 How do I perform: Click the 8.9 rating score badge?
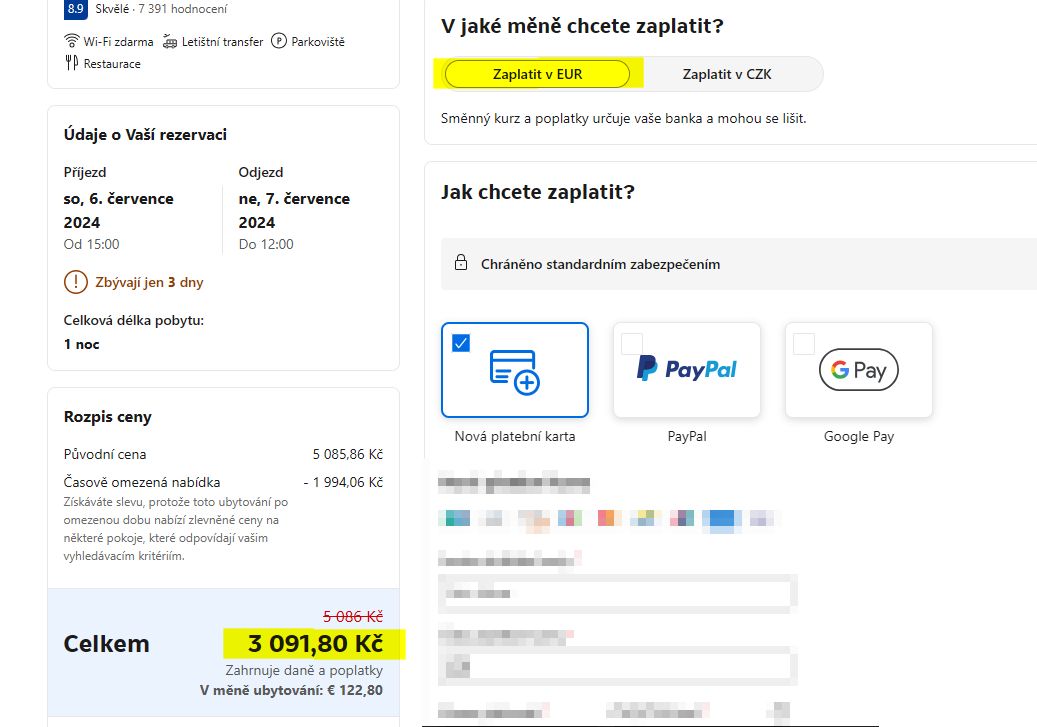click(x=76, y=9)
